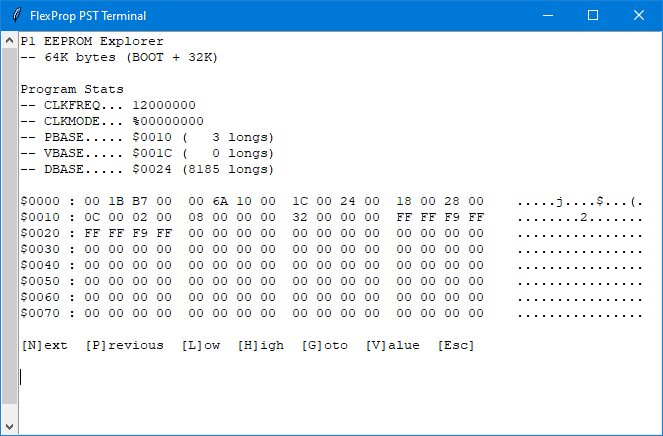Click the $0000 address row label
The image size is (663, 436).
pyautogui.click(x=40, y=201)
